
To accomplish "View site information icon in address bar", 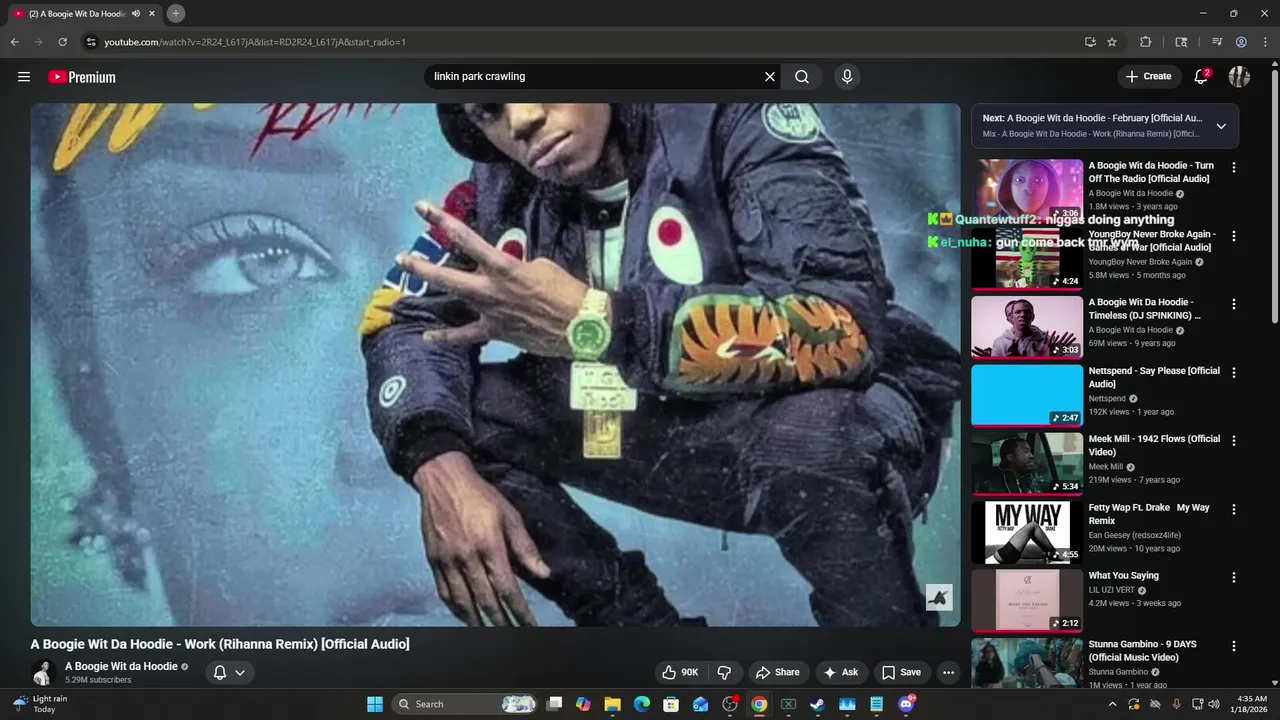I will click(91, 42).
